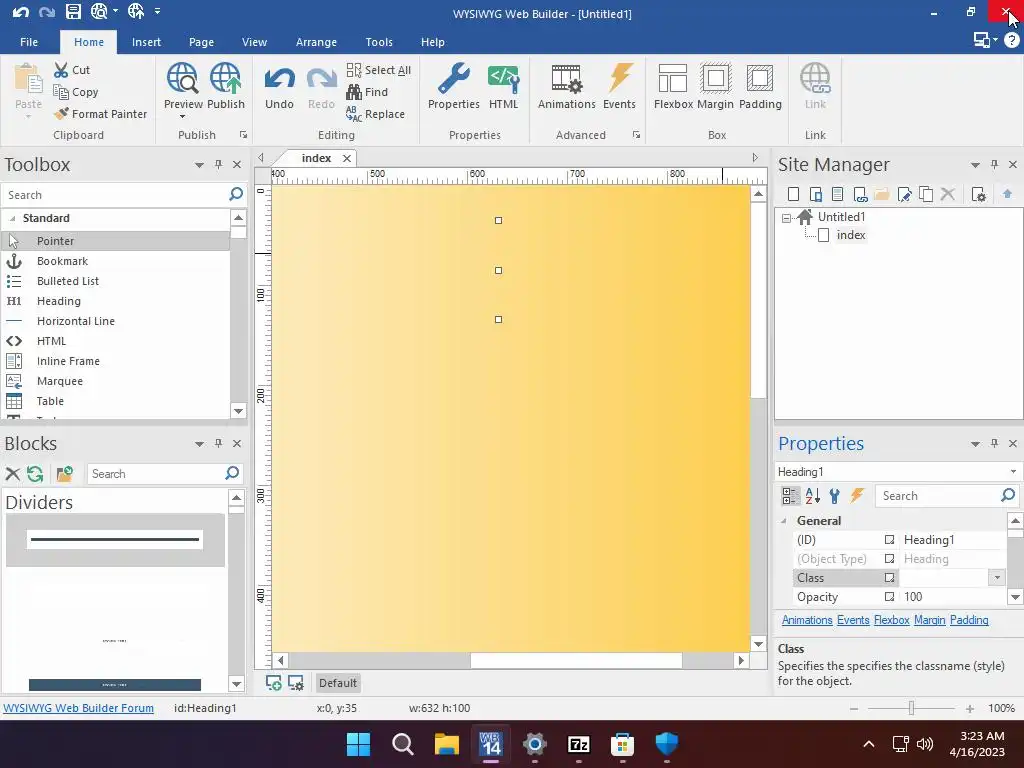This screenshot has height=768, width=1024.
Task: Click the refresh icon in Blocks panel
Action: pos(35,473)
